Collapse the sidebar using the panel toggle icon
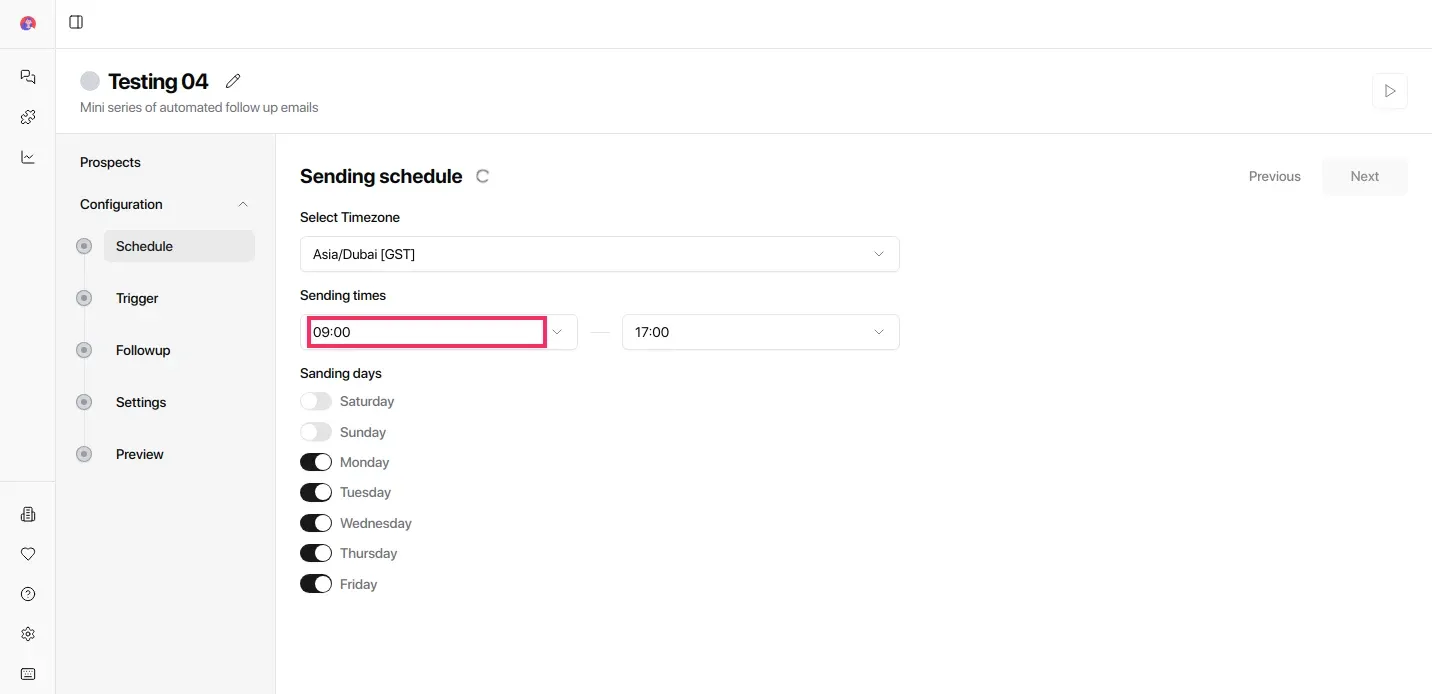This screenshot has width=1432, height=694. (75, 22)
